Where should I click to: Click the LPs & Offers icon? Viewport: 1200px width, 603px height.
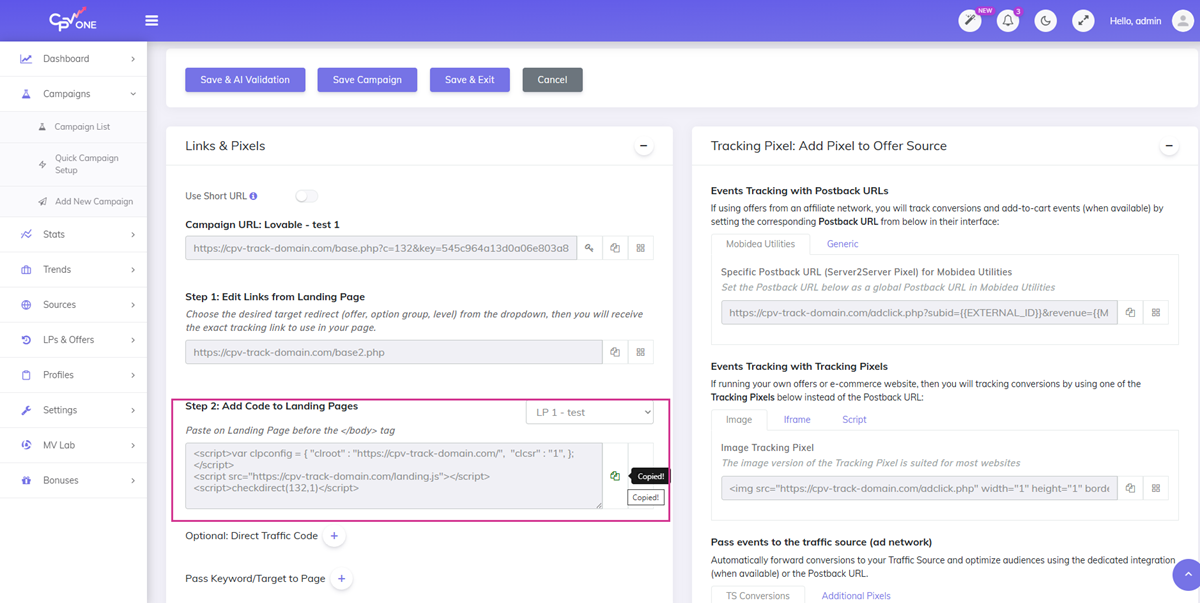tap(26, 340)
